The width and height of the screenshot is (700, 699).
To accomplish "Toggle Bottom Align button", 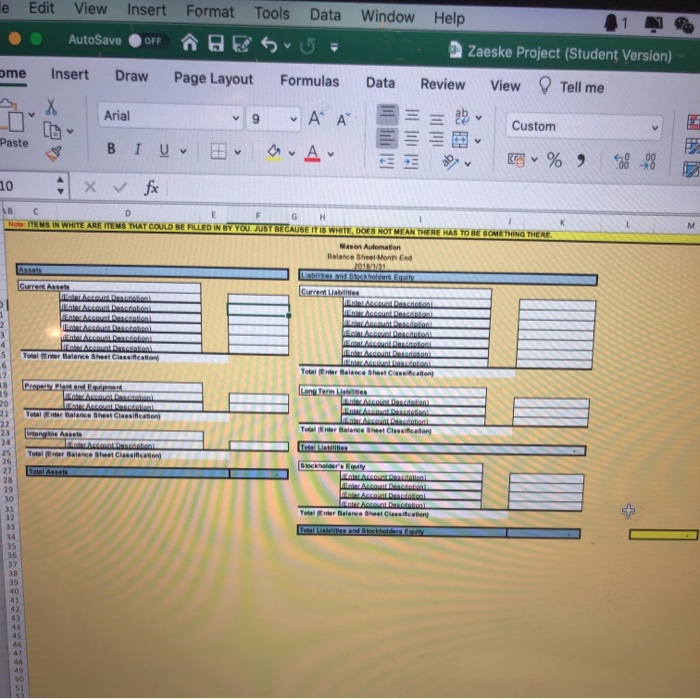I will (437, 119).
